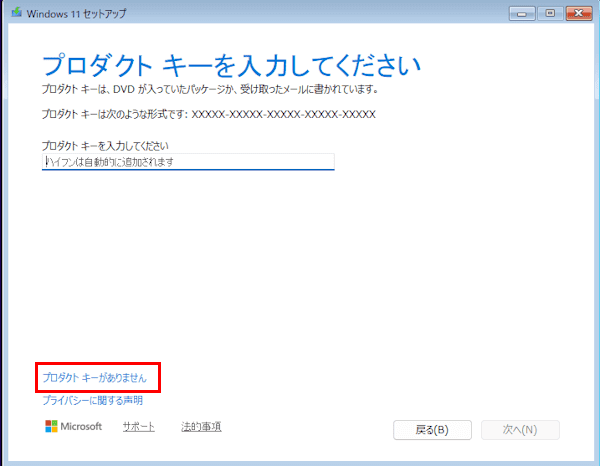The width and height of the screenshot is (600, 466).
Task: Maximize the setup window
Action: pos(550,14)
